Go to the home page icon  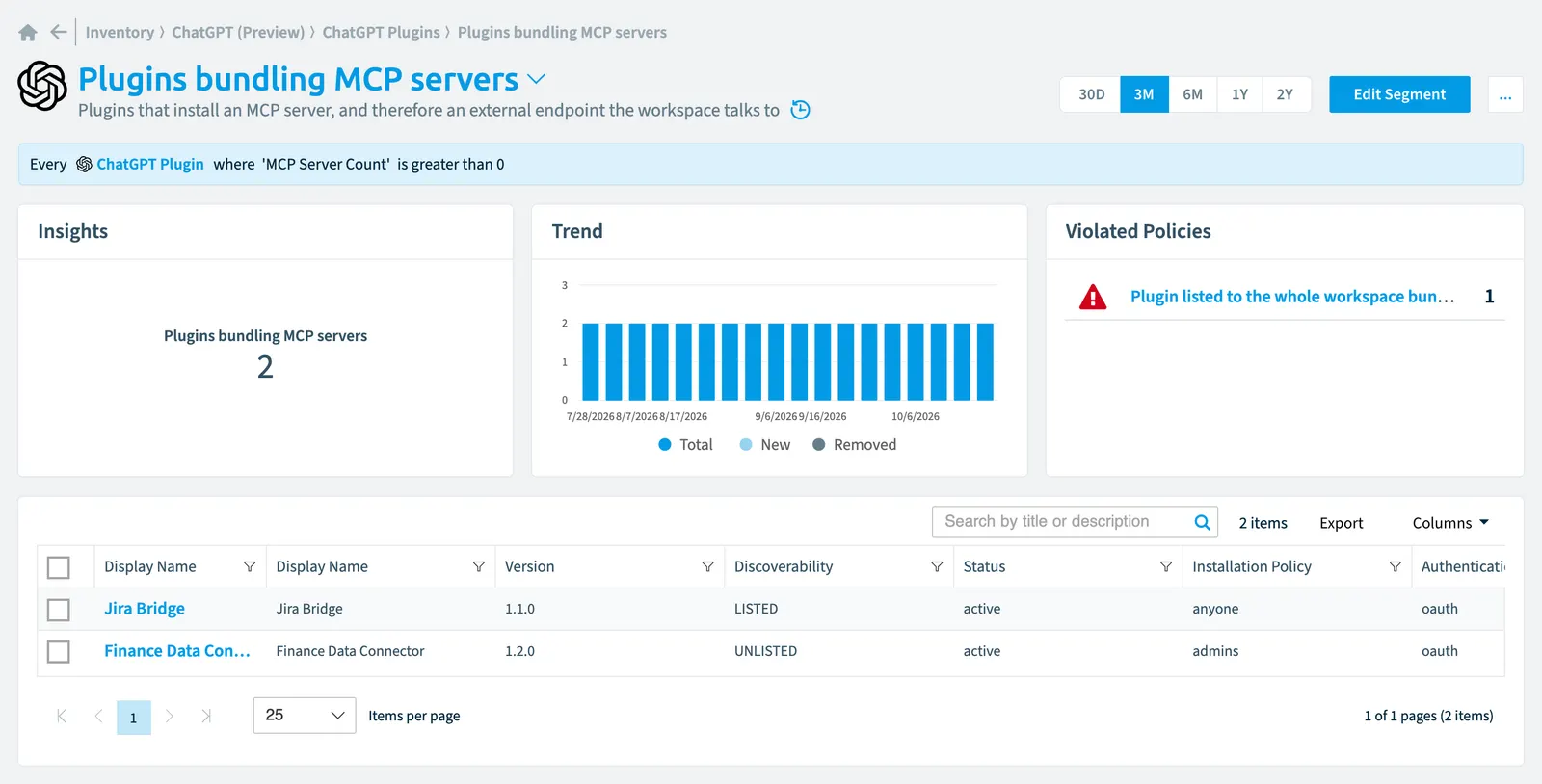click(x=28, y=33)
